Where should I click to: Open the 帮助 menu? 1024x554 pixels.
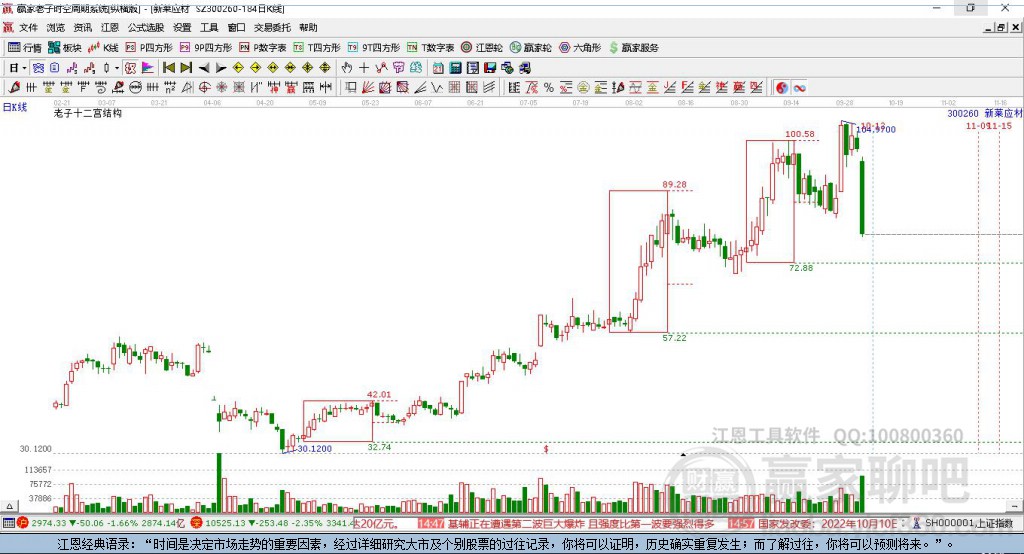[308, 27]
